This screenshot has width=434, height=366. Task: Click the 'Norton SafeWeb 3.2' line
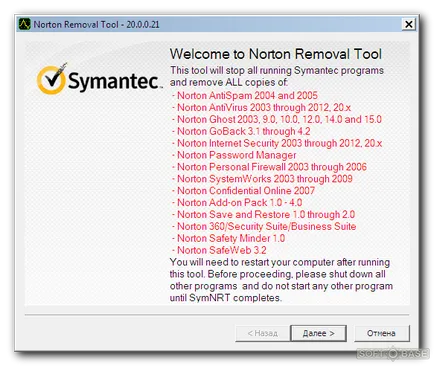[x=219, y=250]
